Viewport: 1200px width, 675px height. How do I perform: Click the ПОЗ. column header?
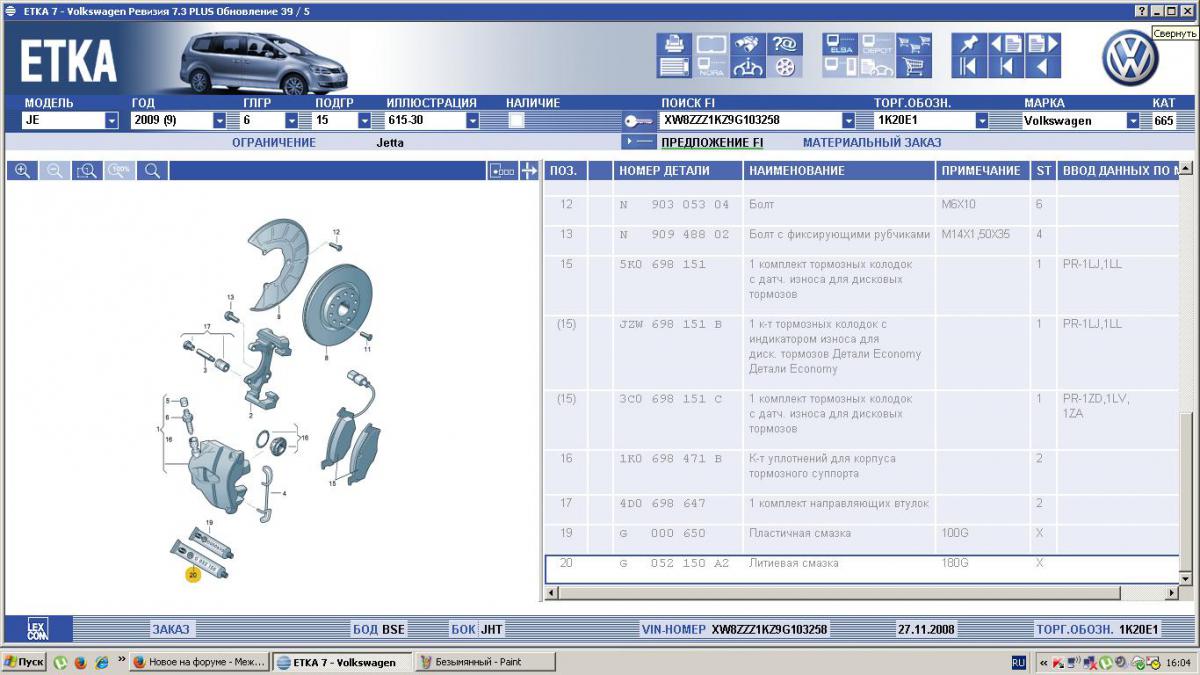[565, 171]
